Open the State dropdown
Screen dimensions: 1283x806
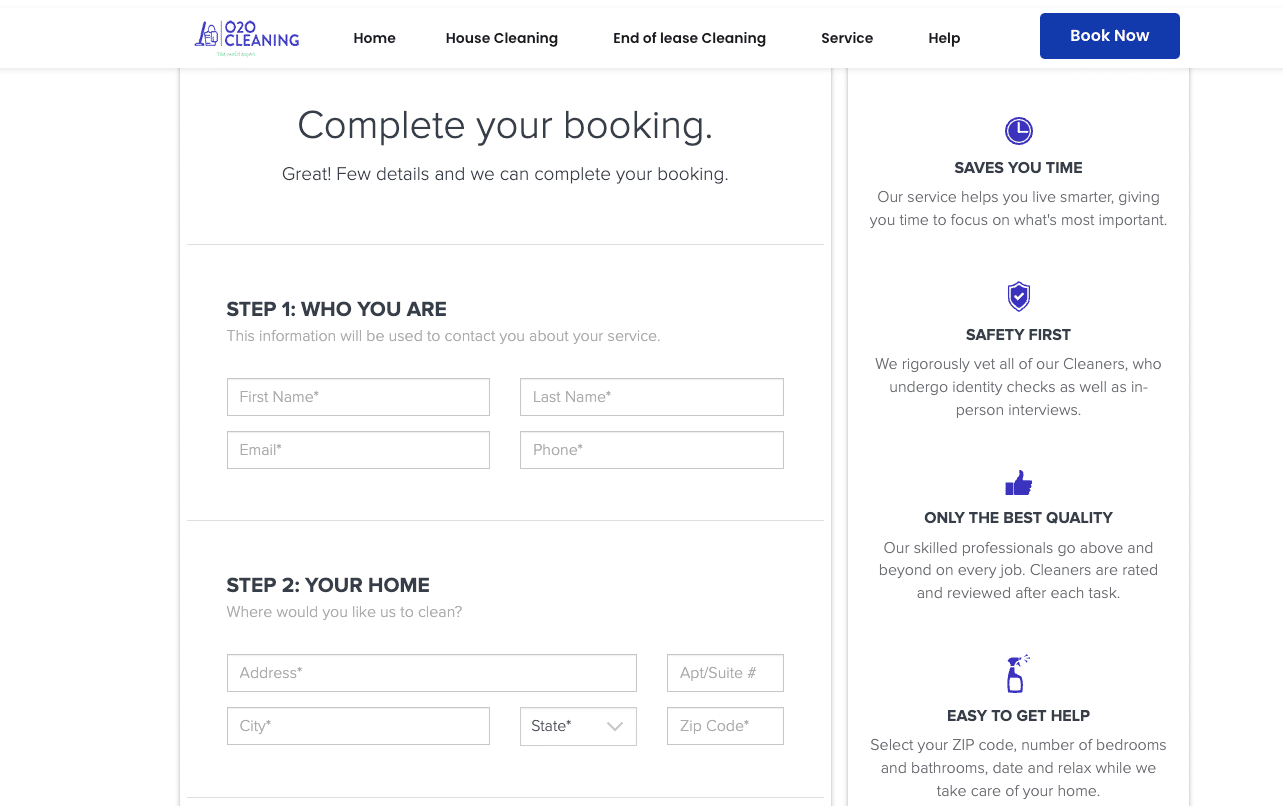[578, 726]
